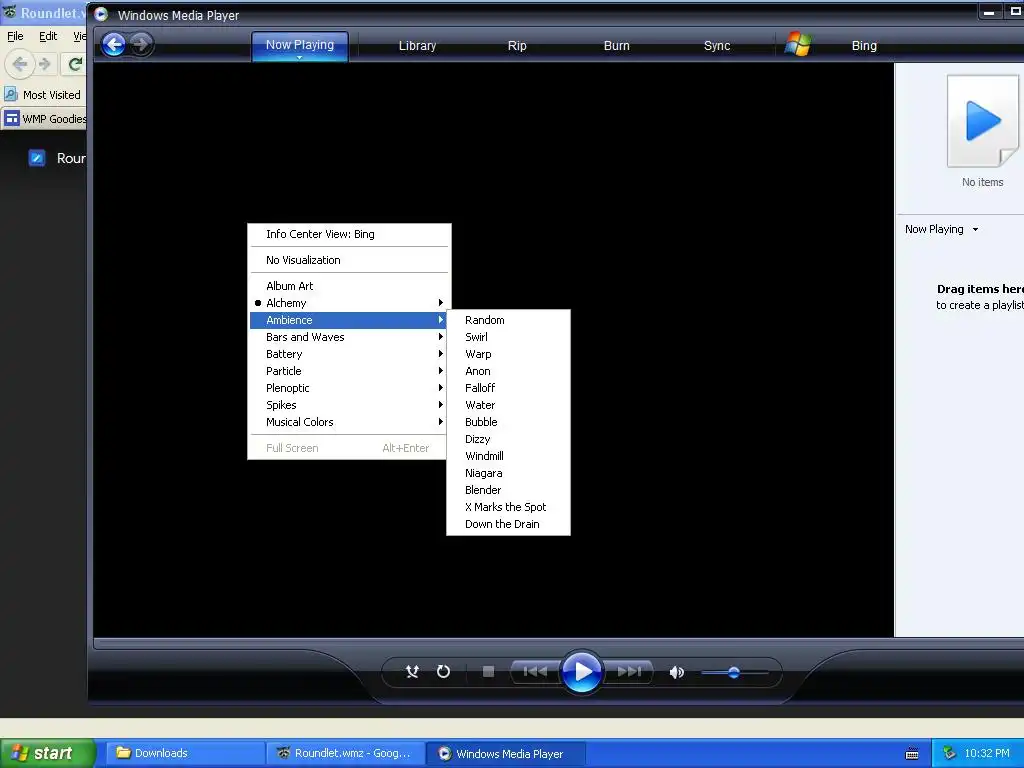Click the keyboard icon in the taskbar

(x=912, y=754)
